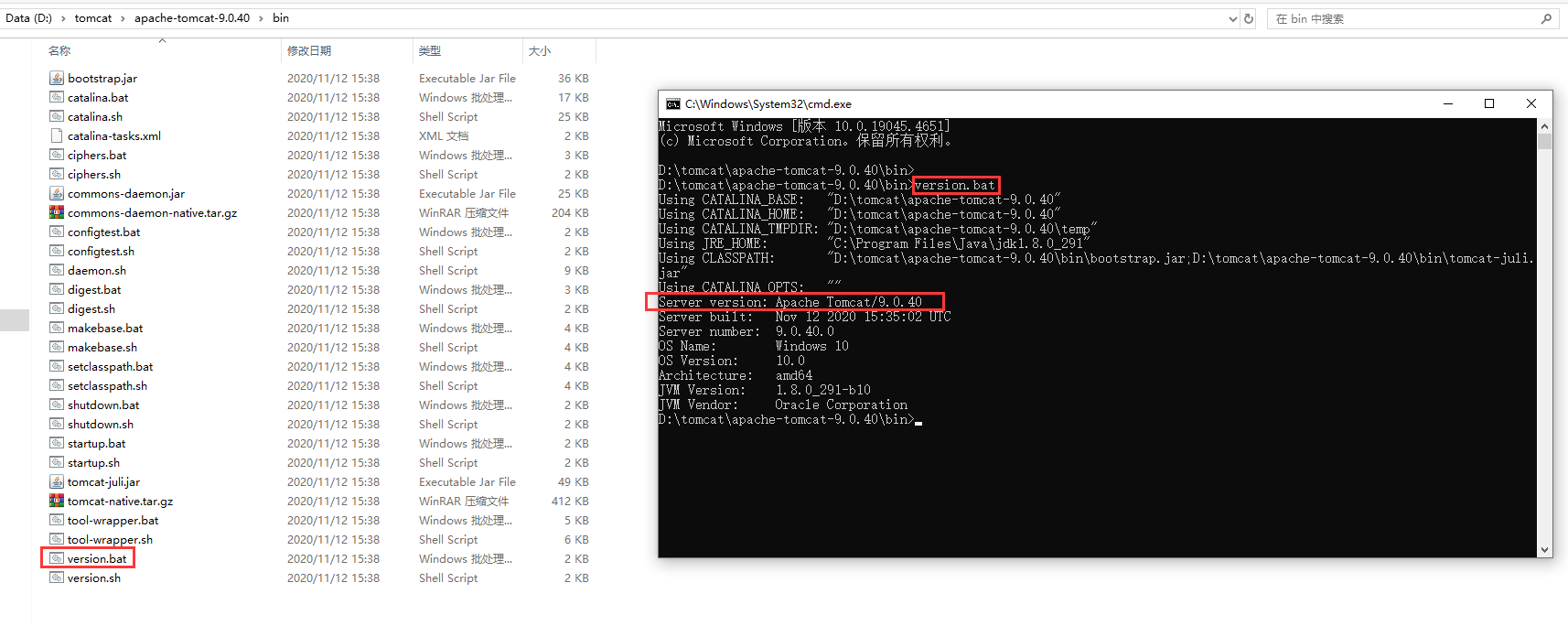Click the XML 文档 type cell
The height and width of the screenshot is (626, 1568).
(444, 136)
